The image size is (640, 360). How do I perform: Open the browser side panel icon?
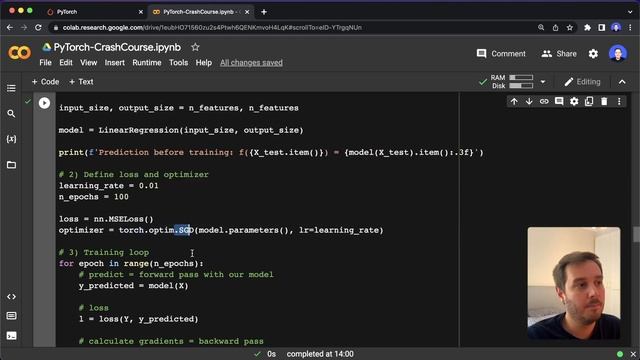(602, 28)
